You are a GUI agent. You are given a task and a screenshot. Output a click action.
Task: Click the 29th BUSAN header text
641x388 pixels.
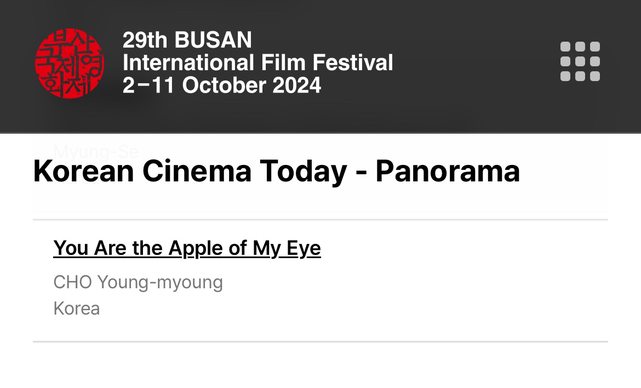pos(187,40)
